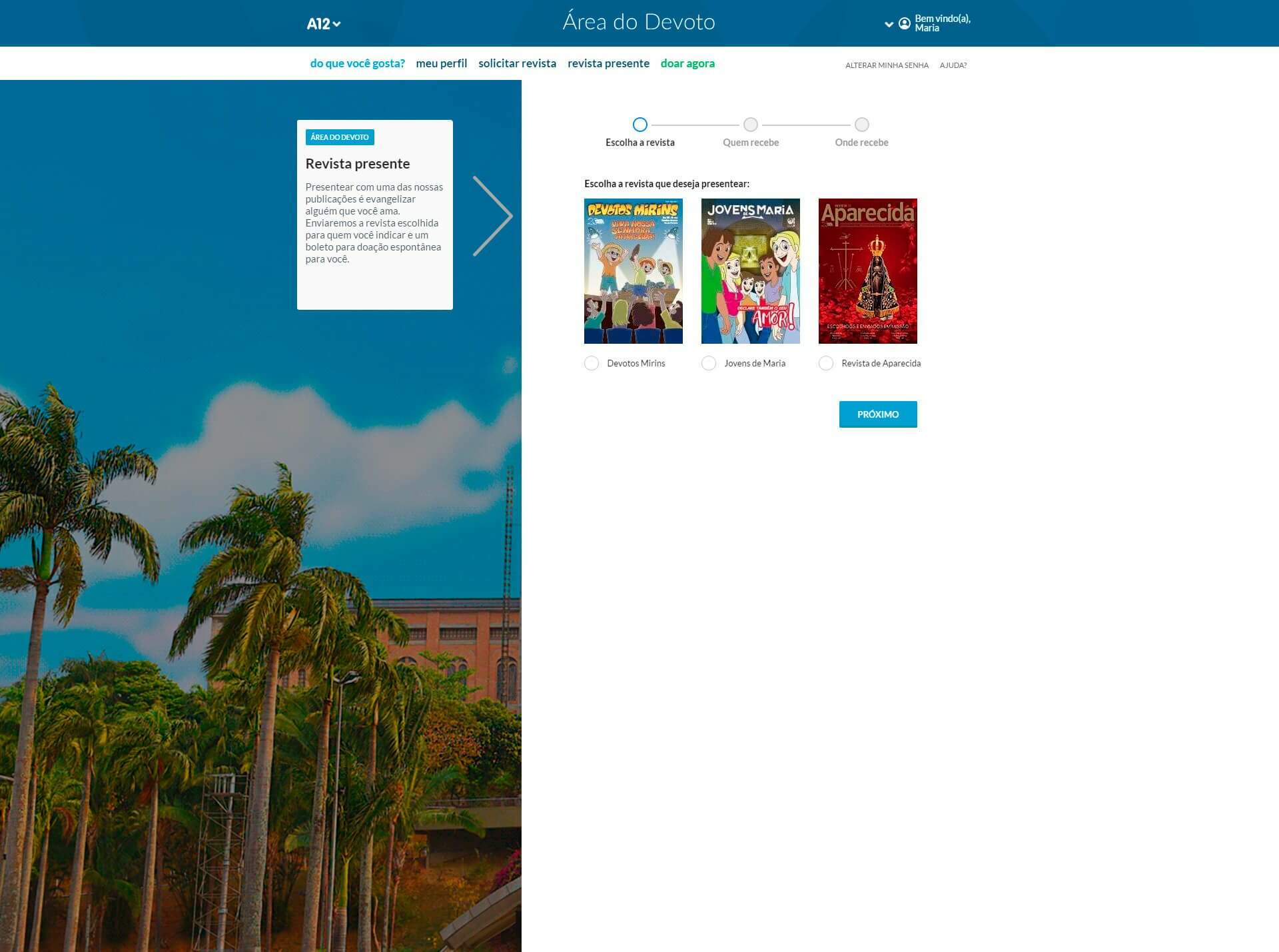Select the Revista de Aparecida radio button
The width and height of the screenshot is (1279, 952).
tap(826, 363)
